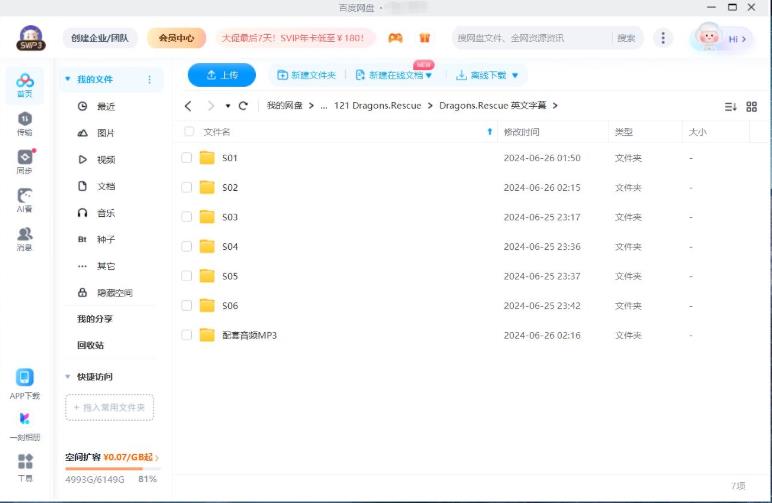
Task: Open the 配套音频MP3 folder icon
Action: coord(207,335)
